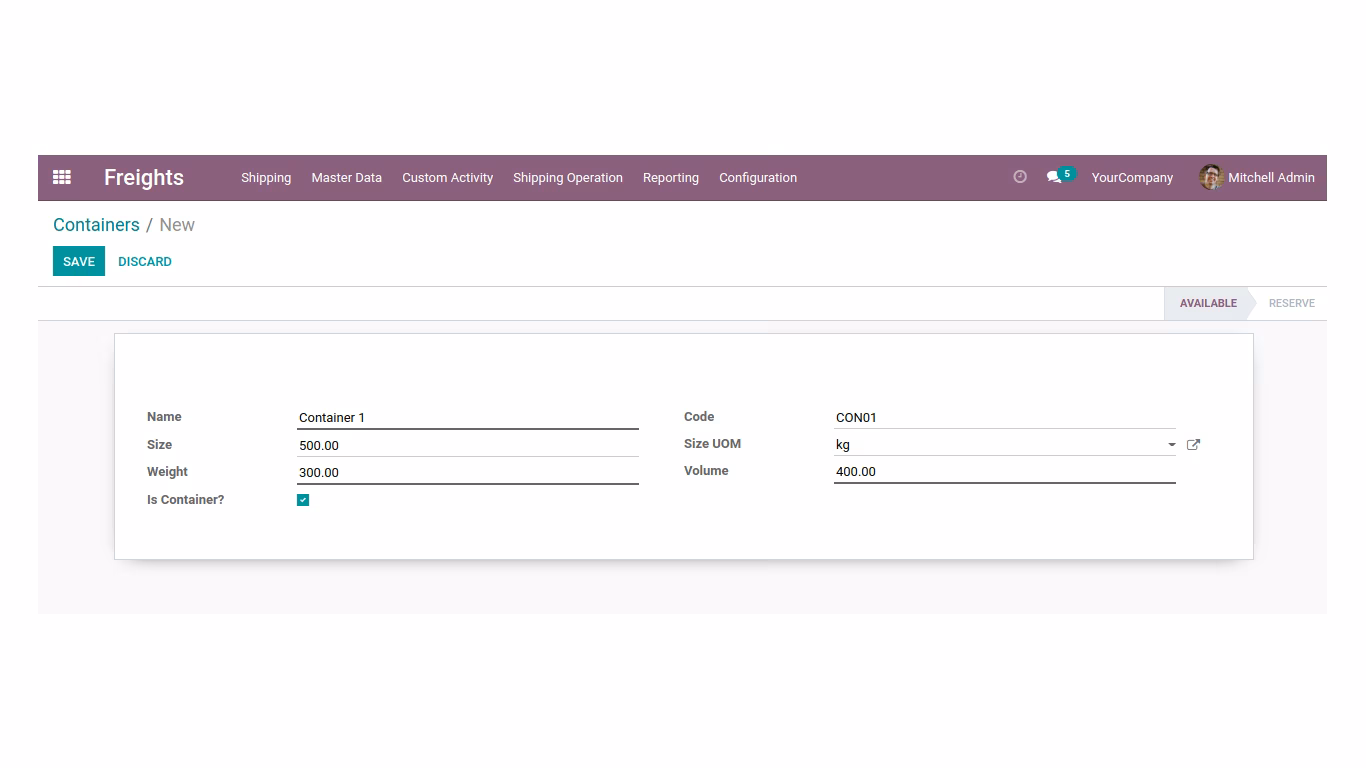The height and width of the screenshot is (768, 1366).
Task: Click the Volume label
Action: click(x=706, y=471)
